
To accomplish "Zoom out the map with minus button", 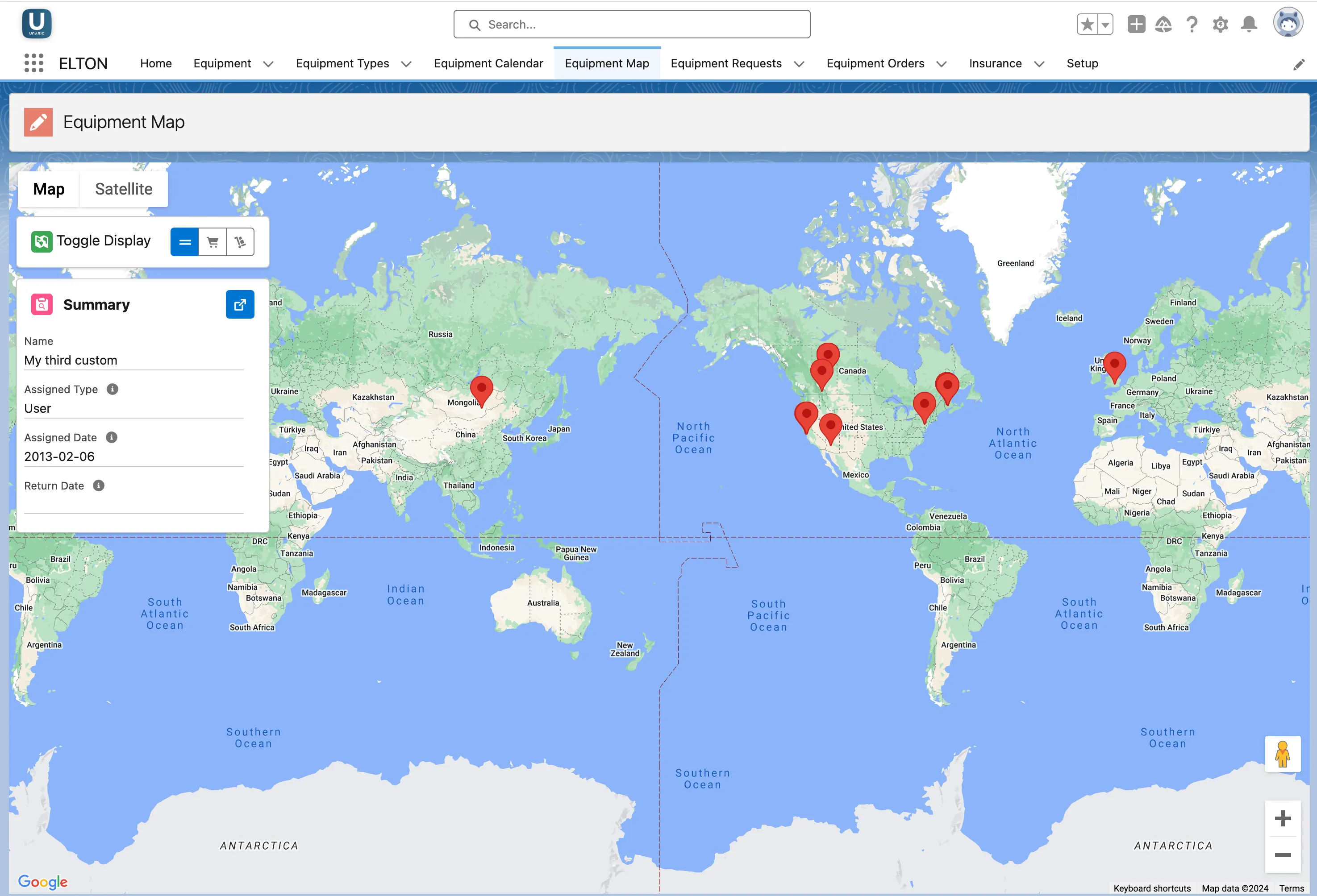I will (1283, 855).
